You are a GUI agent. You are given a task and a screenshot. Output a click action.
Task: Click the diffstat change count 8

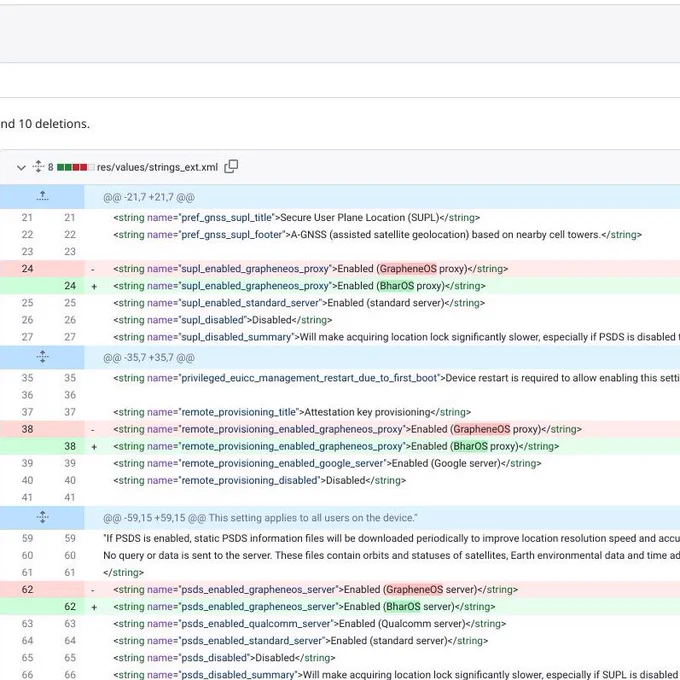pos(51,167)
